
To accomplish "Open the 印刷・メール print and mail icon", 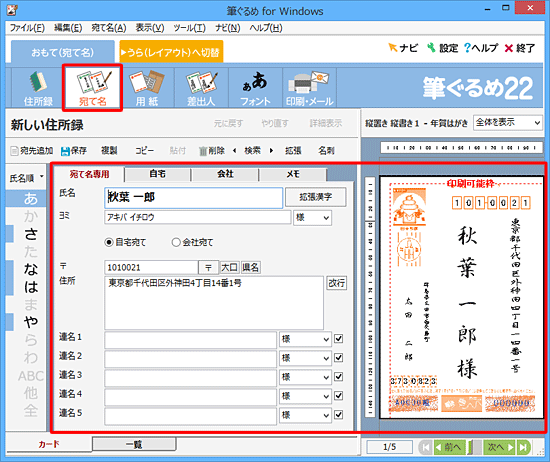I will (x=309, y=88).
